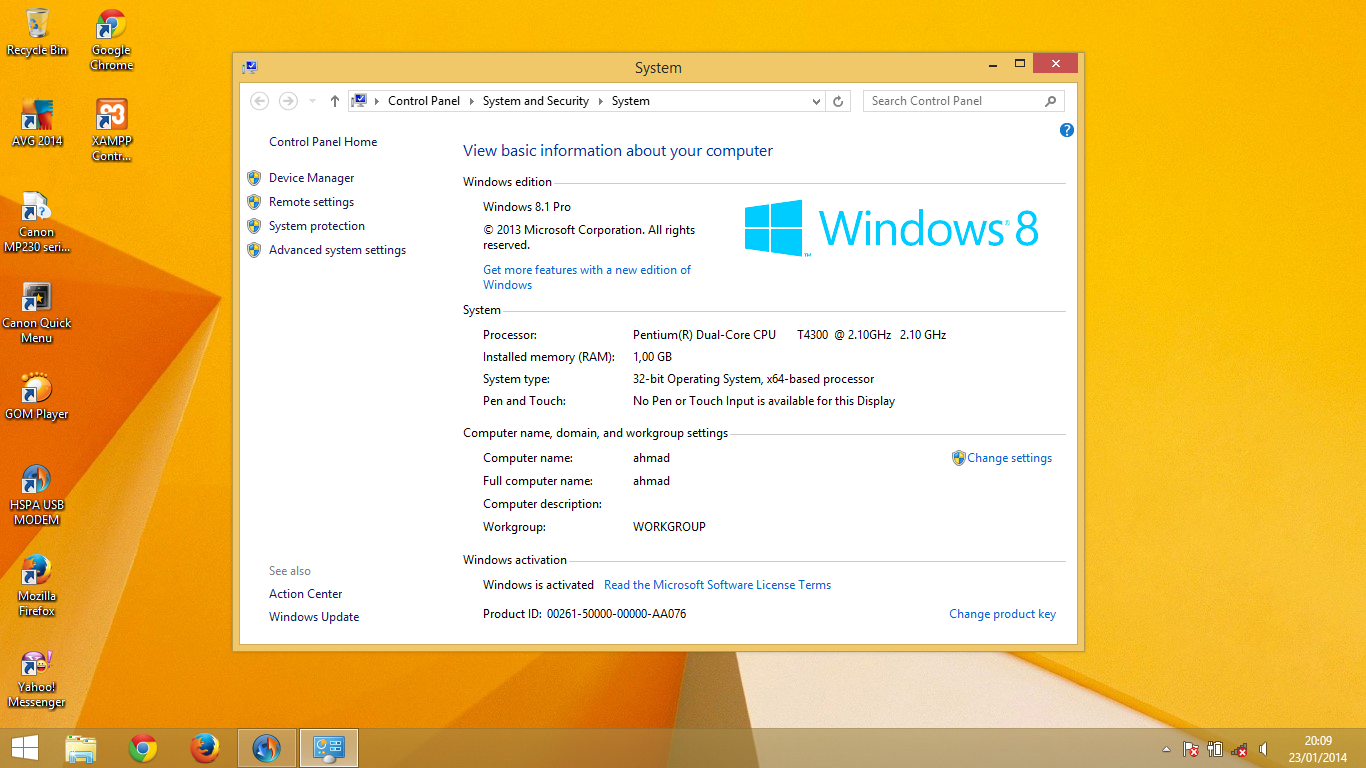Select the GOM Player desktop icon
Screen dimensions: 1366x768
pyautogui.click(x=37, y=396)
